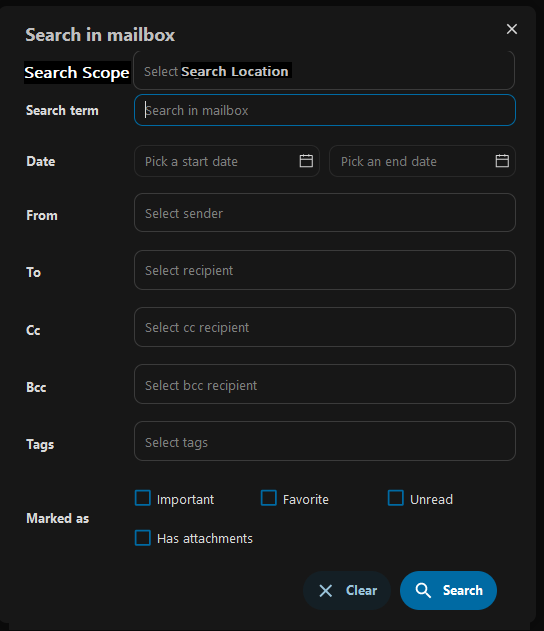The image size is (544, 631).
Task: Open the Select bcc recipient dropdown
Action: (325, 384)
